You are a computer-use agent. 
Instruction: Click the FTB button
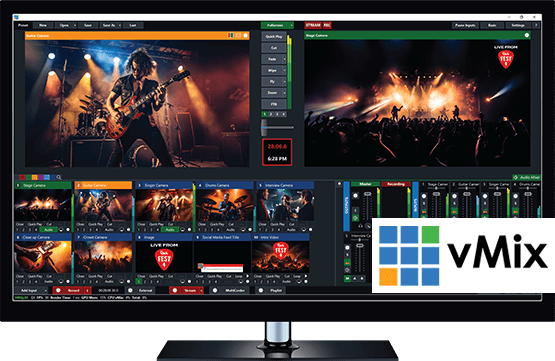[274, 104]
